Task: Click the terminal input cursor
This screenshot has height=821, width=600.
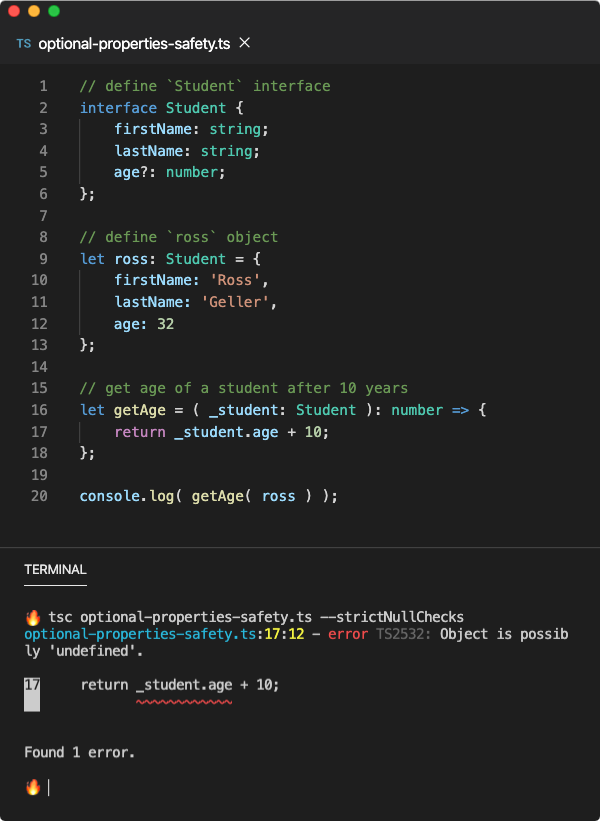Action: point(47,787)
